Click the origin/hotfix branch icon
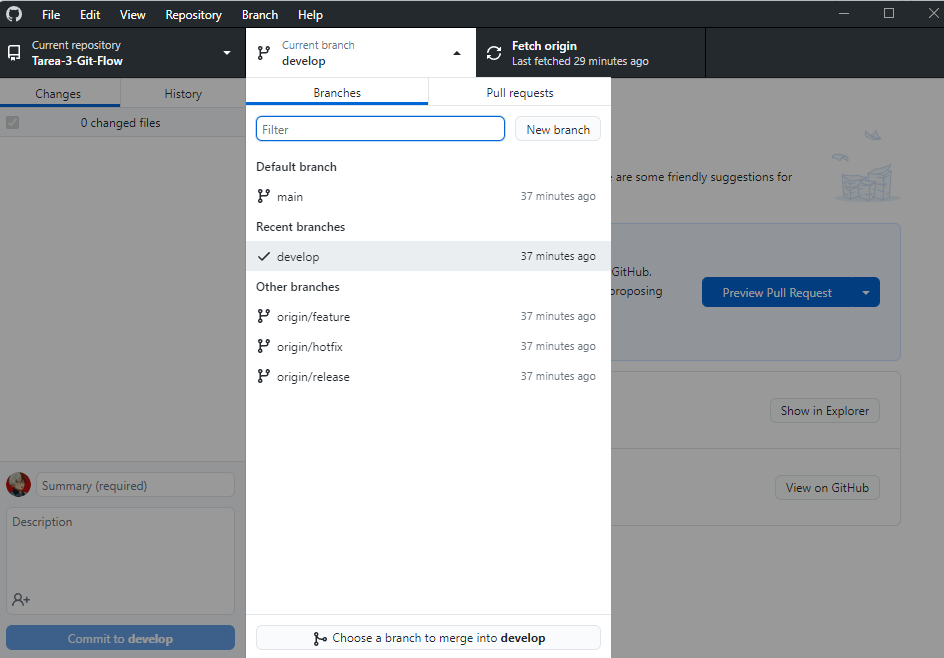 [264, 346]
